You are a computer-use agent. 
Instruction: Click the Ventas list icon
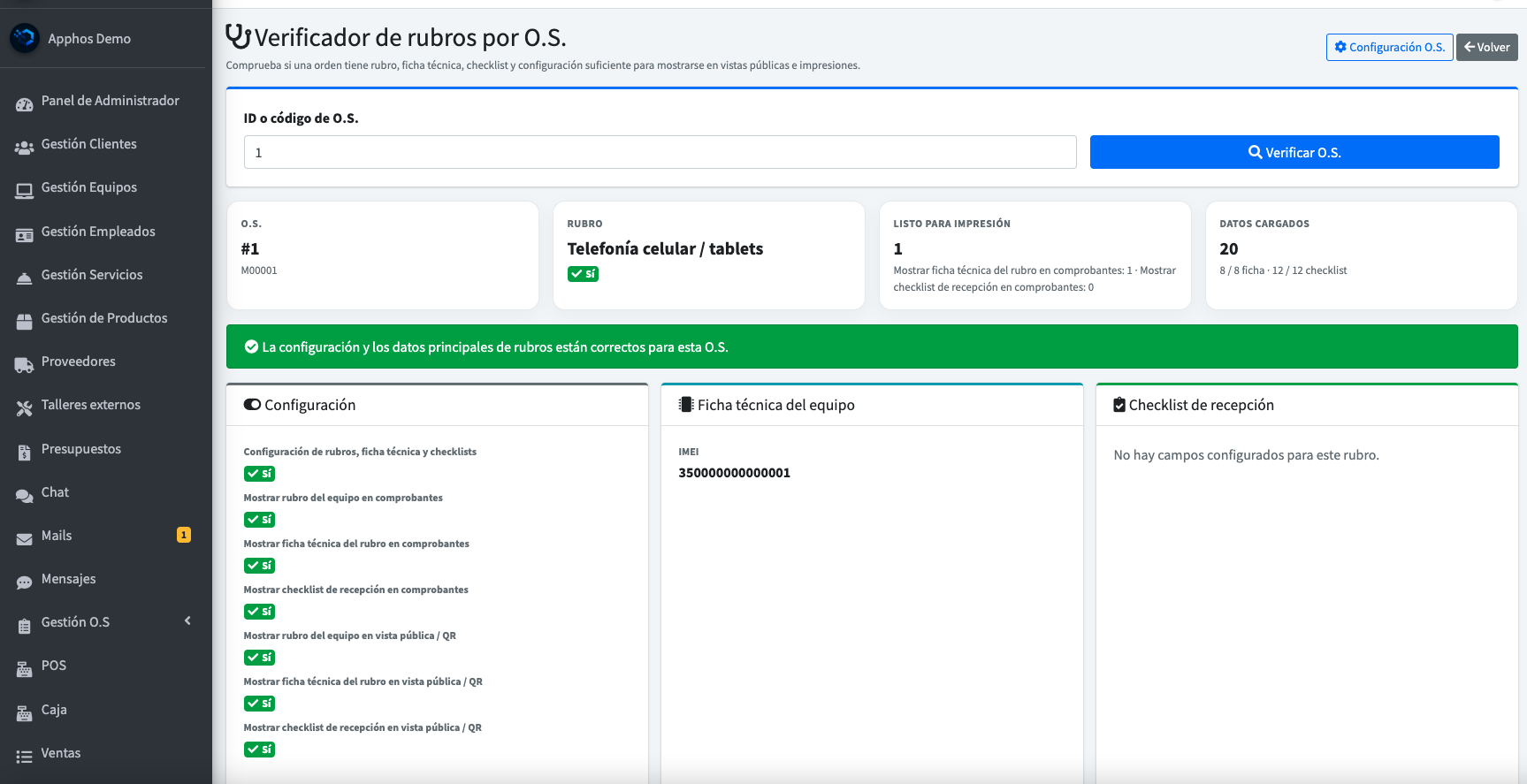[x=25, y=757]
